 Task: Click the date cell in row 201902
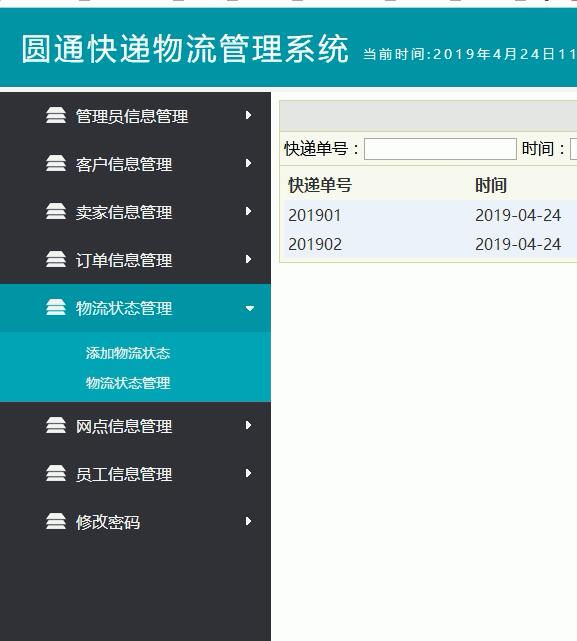pos(518,244)
